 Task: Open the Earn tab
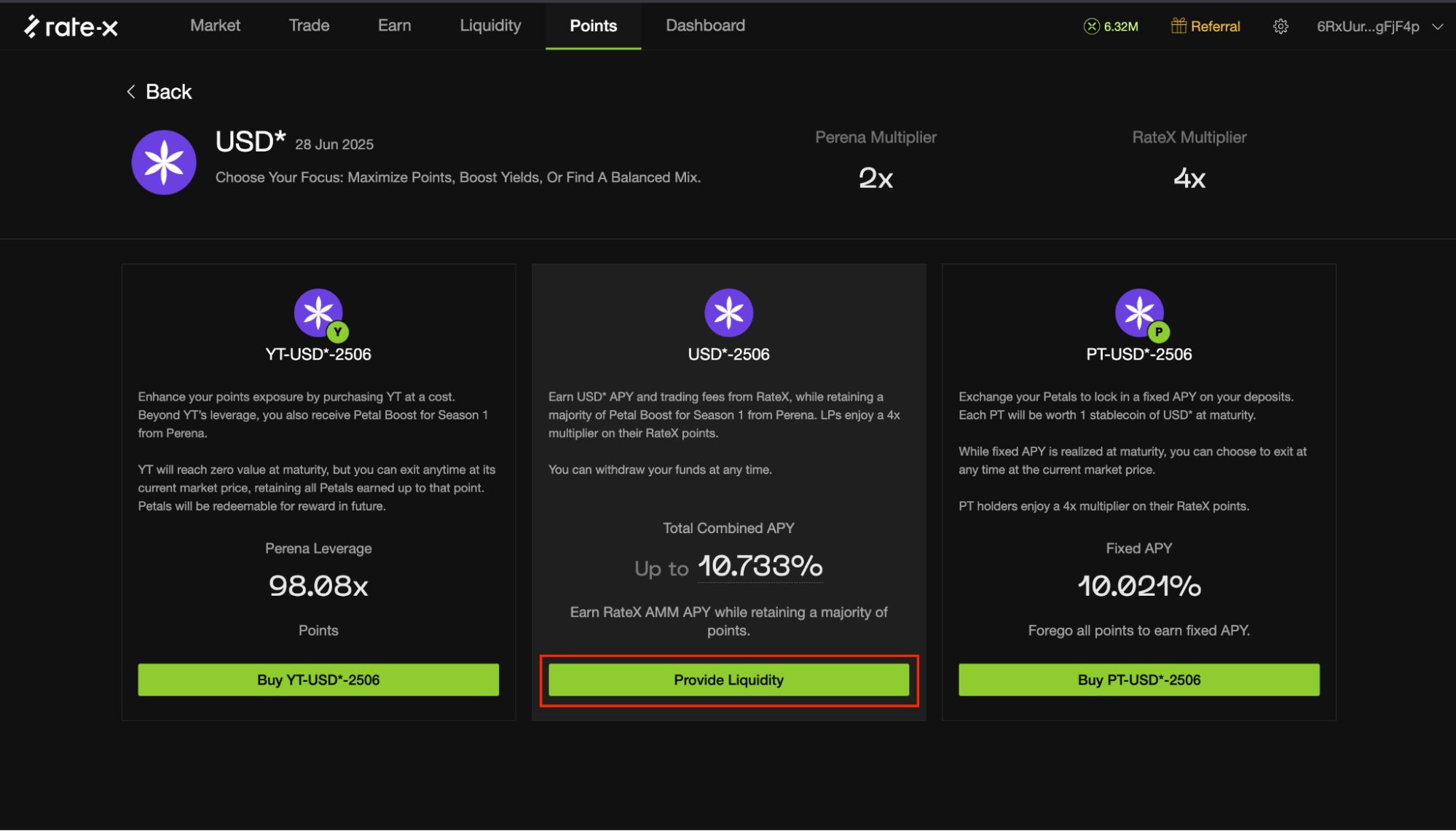394,25
